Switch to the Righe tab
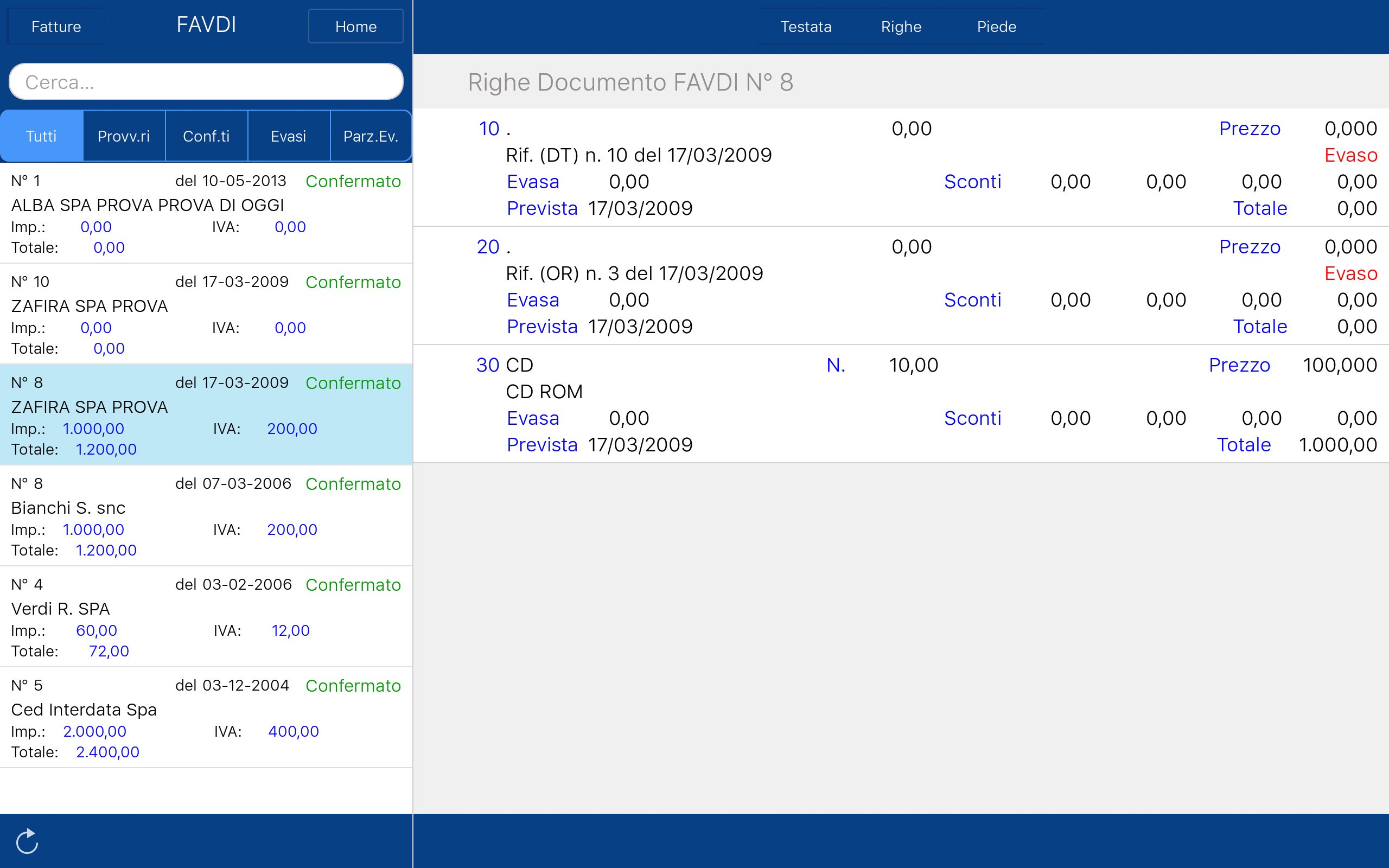 coord(901,27)
